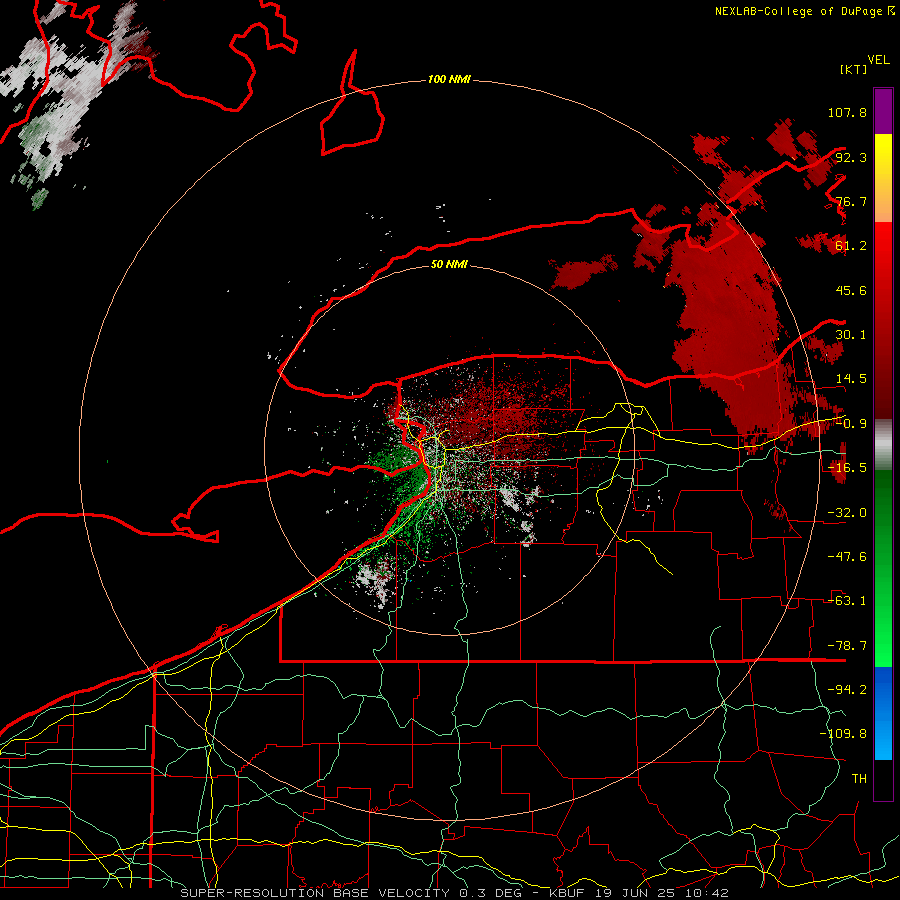900x900 pixels.
Task: Click the -94.2 velocity scale value
Action: (x=847, y=689)
